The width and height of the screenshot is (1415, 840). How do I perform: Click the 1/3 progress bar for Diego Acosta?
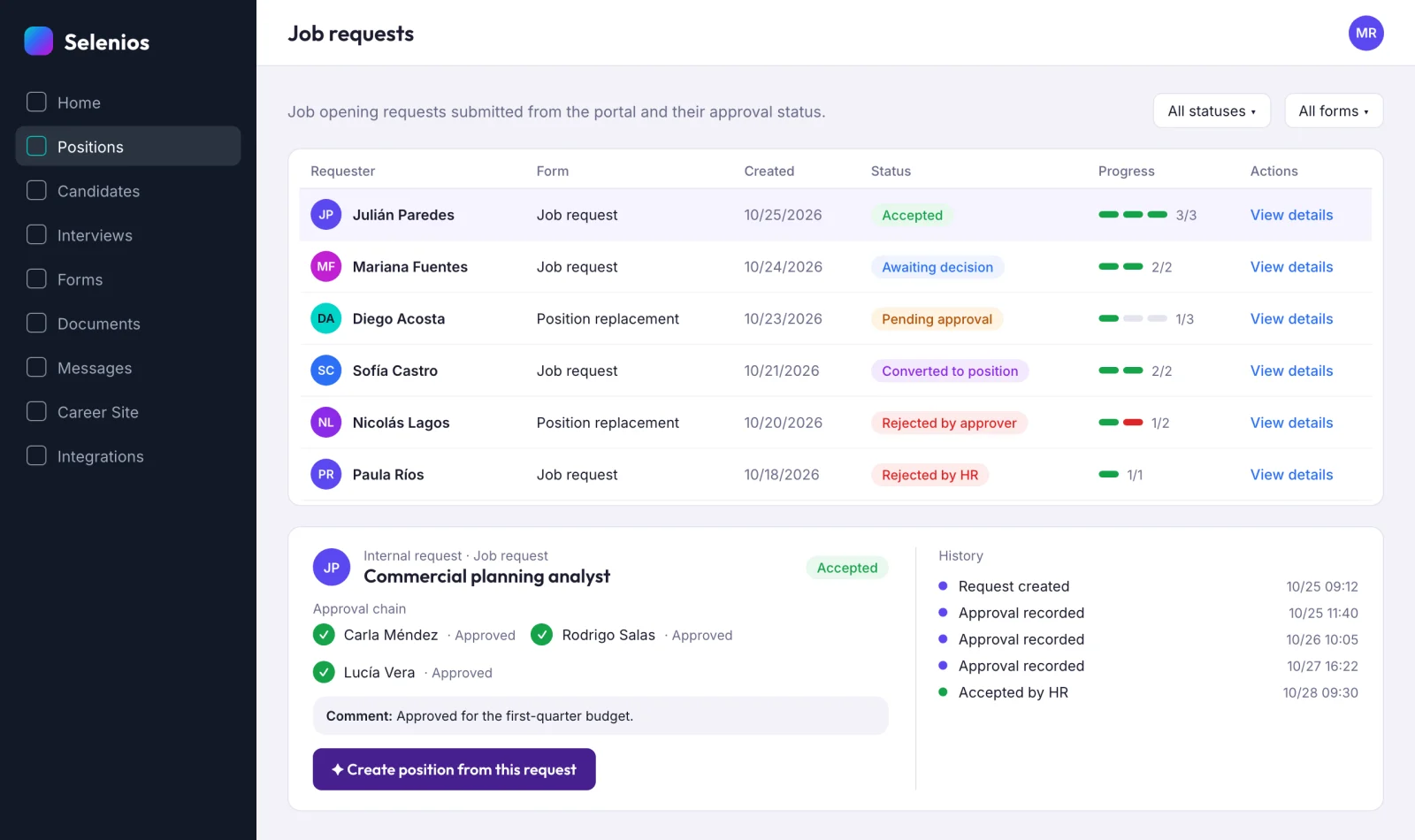click(x=1133, y=318)
